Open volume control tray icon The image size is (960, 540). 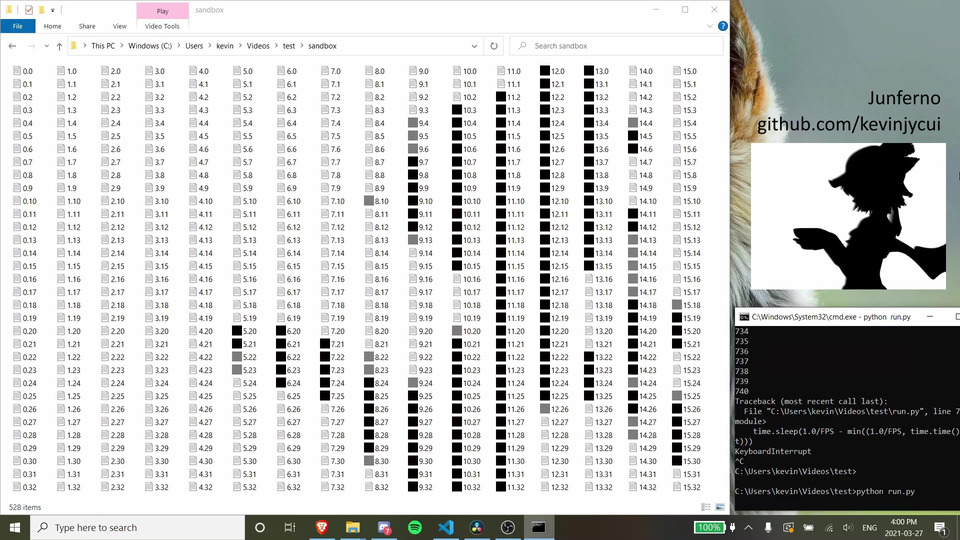coord(848,527)
